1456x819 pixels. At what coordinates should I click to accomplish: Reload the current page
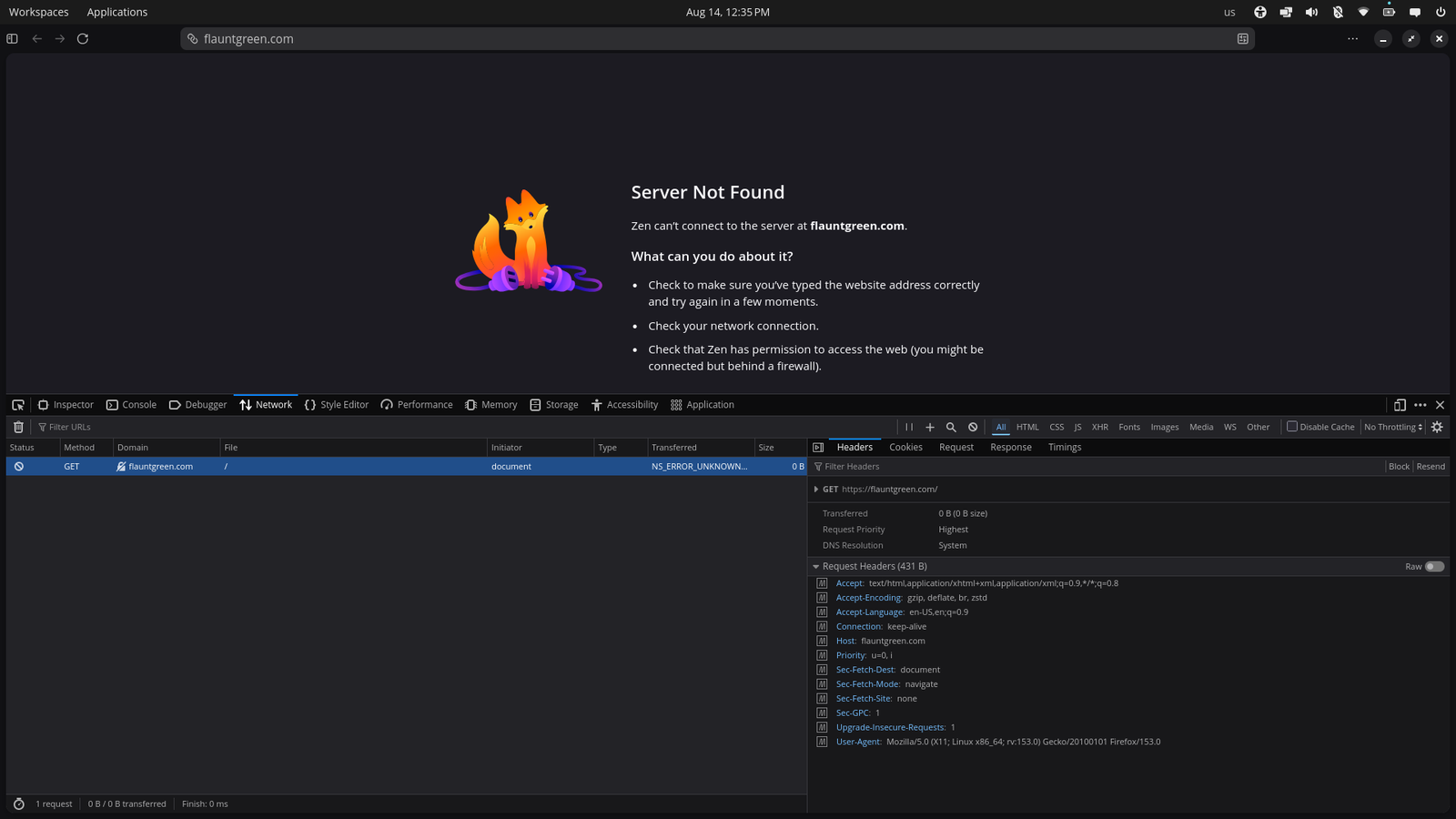pos(83,39)
